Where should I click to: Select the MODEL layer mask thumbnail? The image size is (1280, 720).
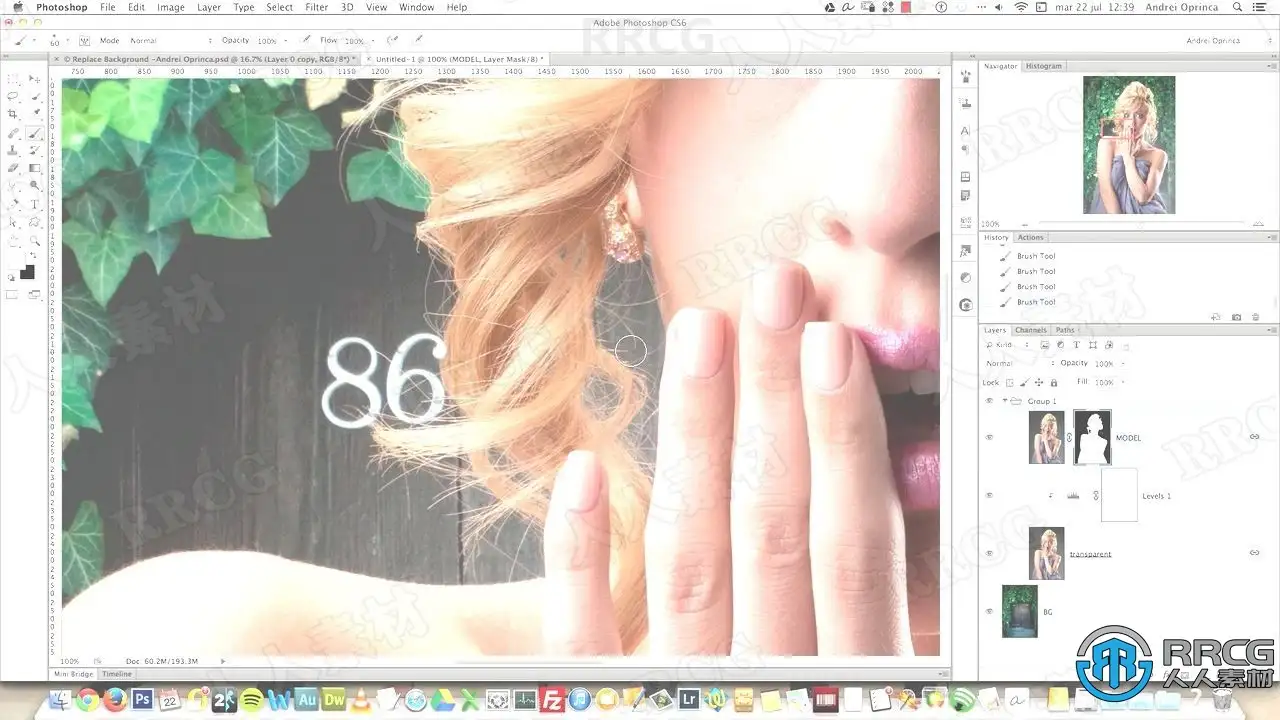click(x=1092, y=437)
